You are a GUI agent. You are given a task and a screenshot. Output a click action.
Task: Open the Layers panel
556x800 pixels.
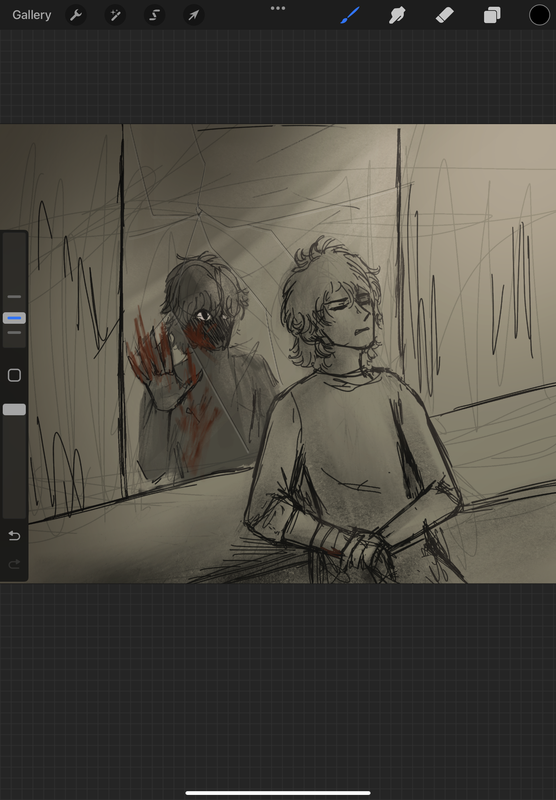492,15
